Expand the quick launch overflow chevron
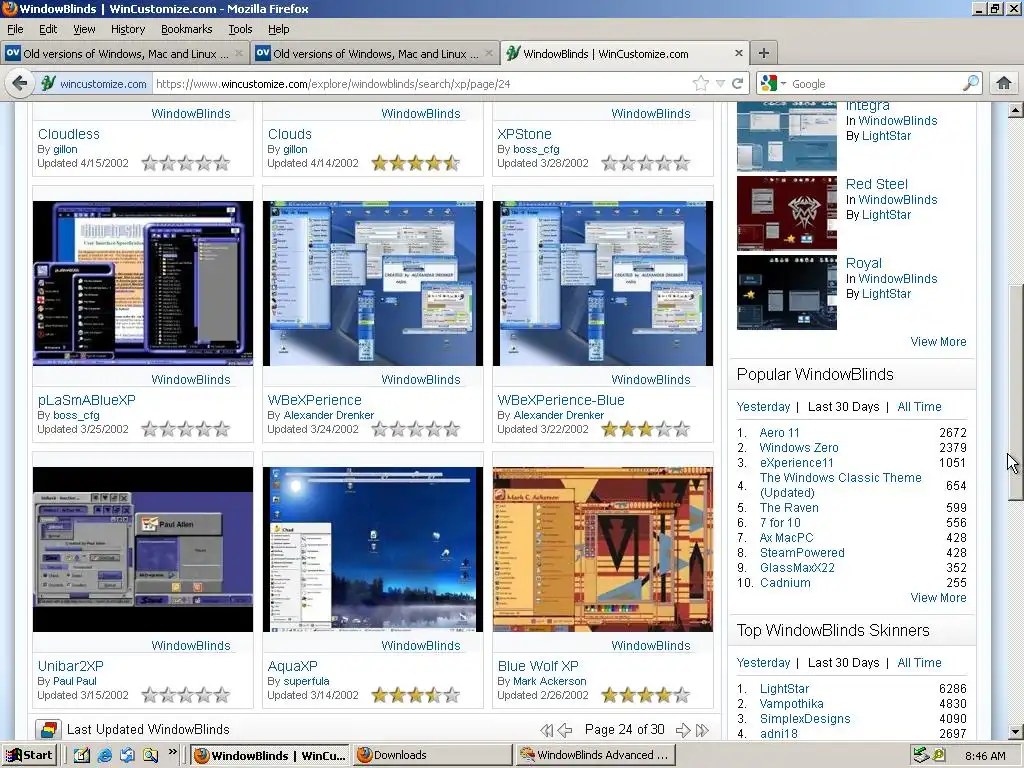The height and width of the screenshot is (768, 1024). 172,752
